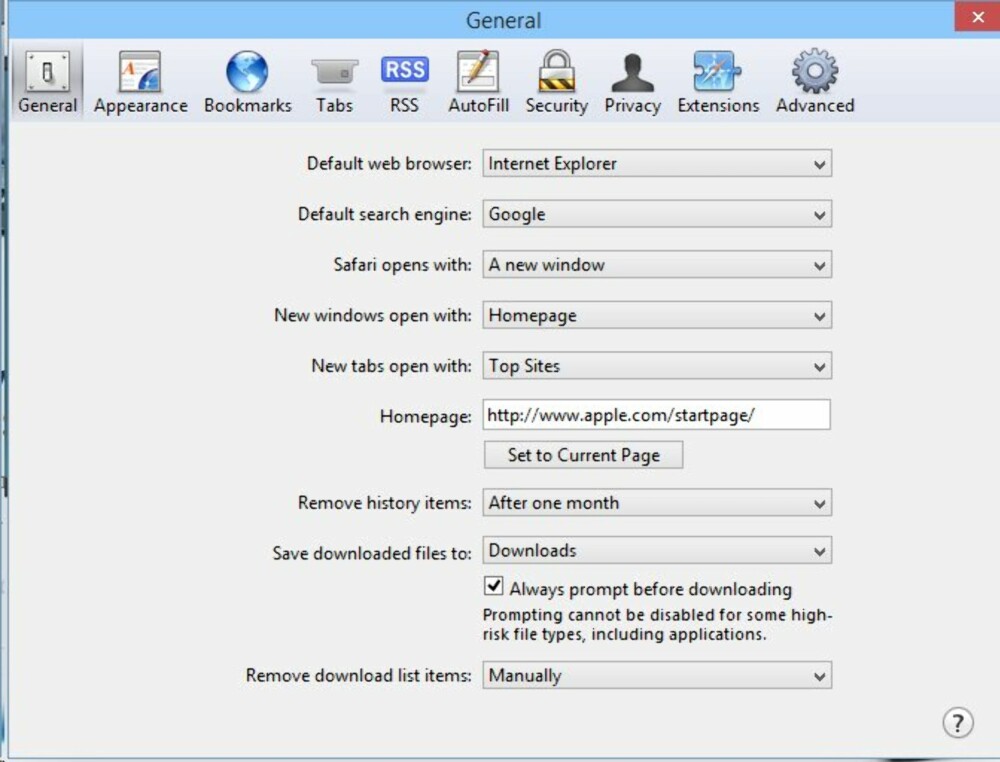Expand the Default web browser dropdown
Image resolution: width=1000 pixels, height=762 pixels.
(657, 164)
